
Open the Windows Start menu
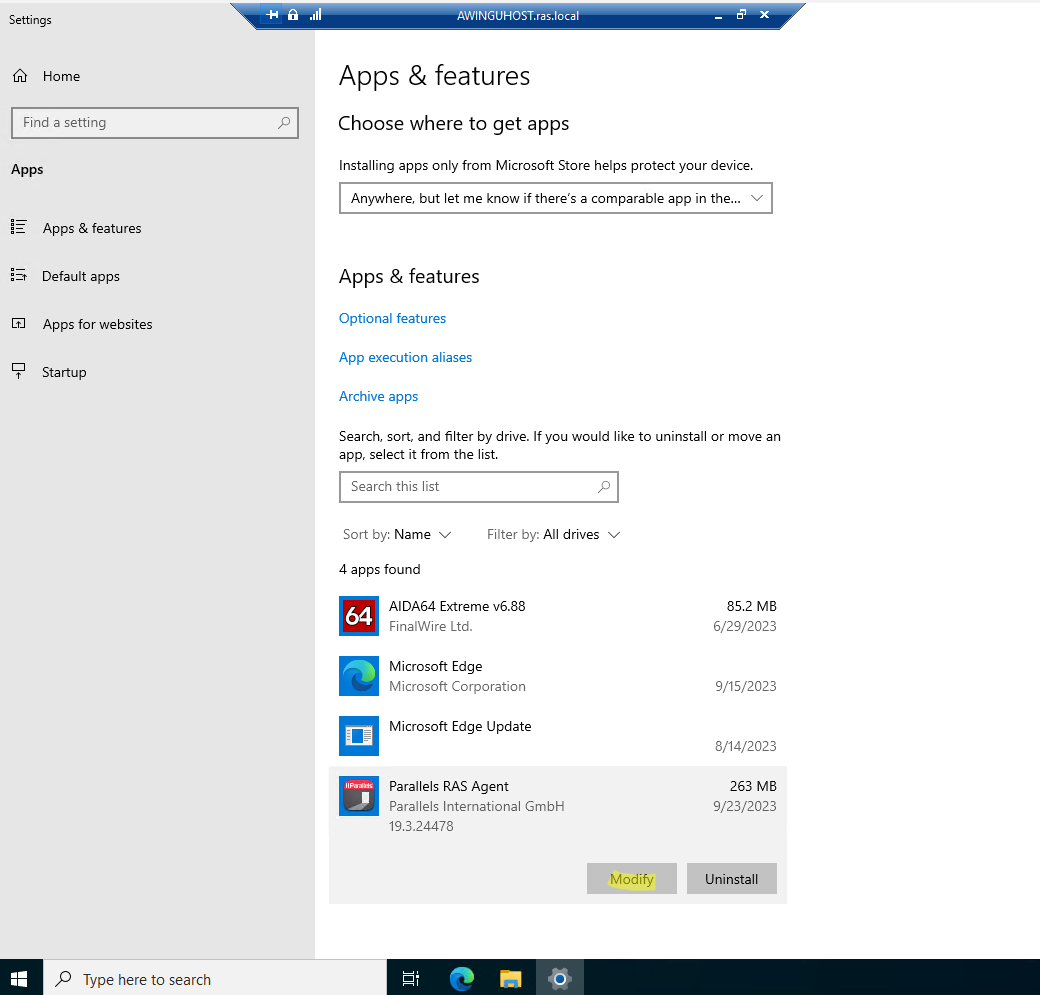[19, 978]
